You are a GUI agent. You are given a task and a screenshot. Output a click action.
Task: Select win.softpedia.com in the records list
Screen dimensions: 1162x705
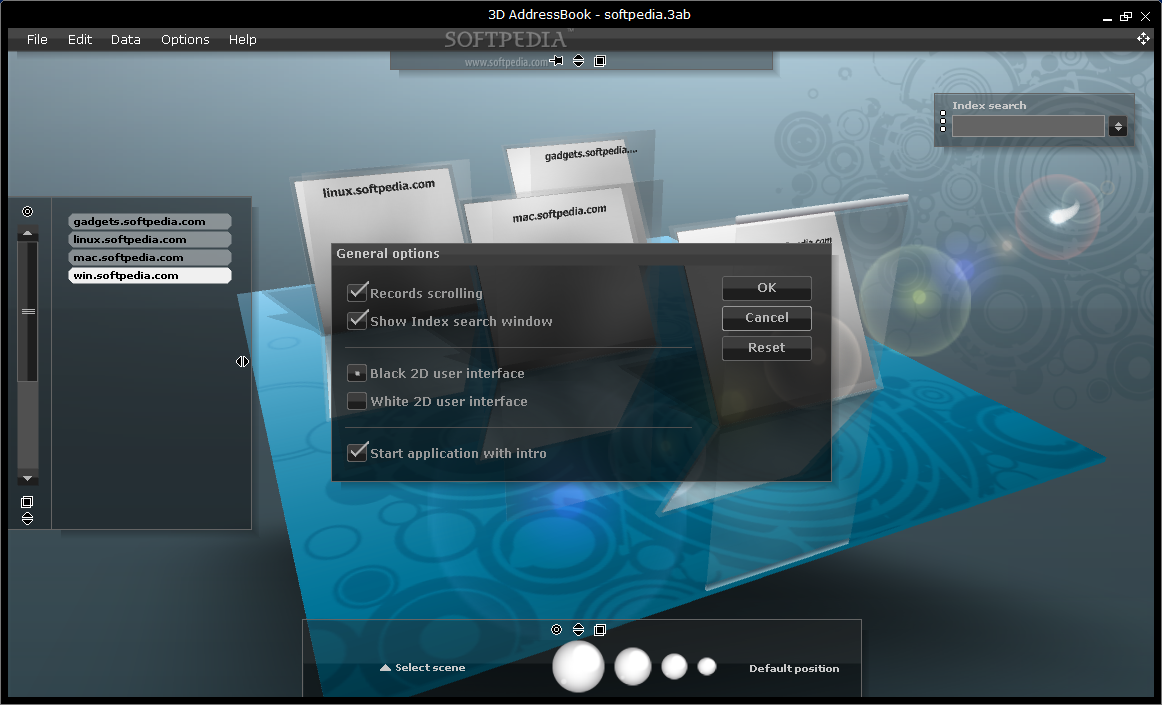pos(150,275)
